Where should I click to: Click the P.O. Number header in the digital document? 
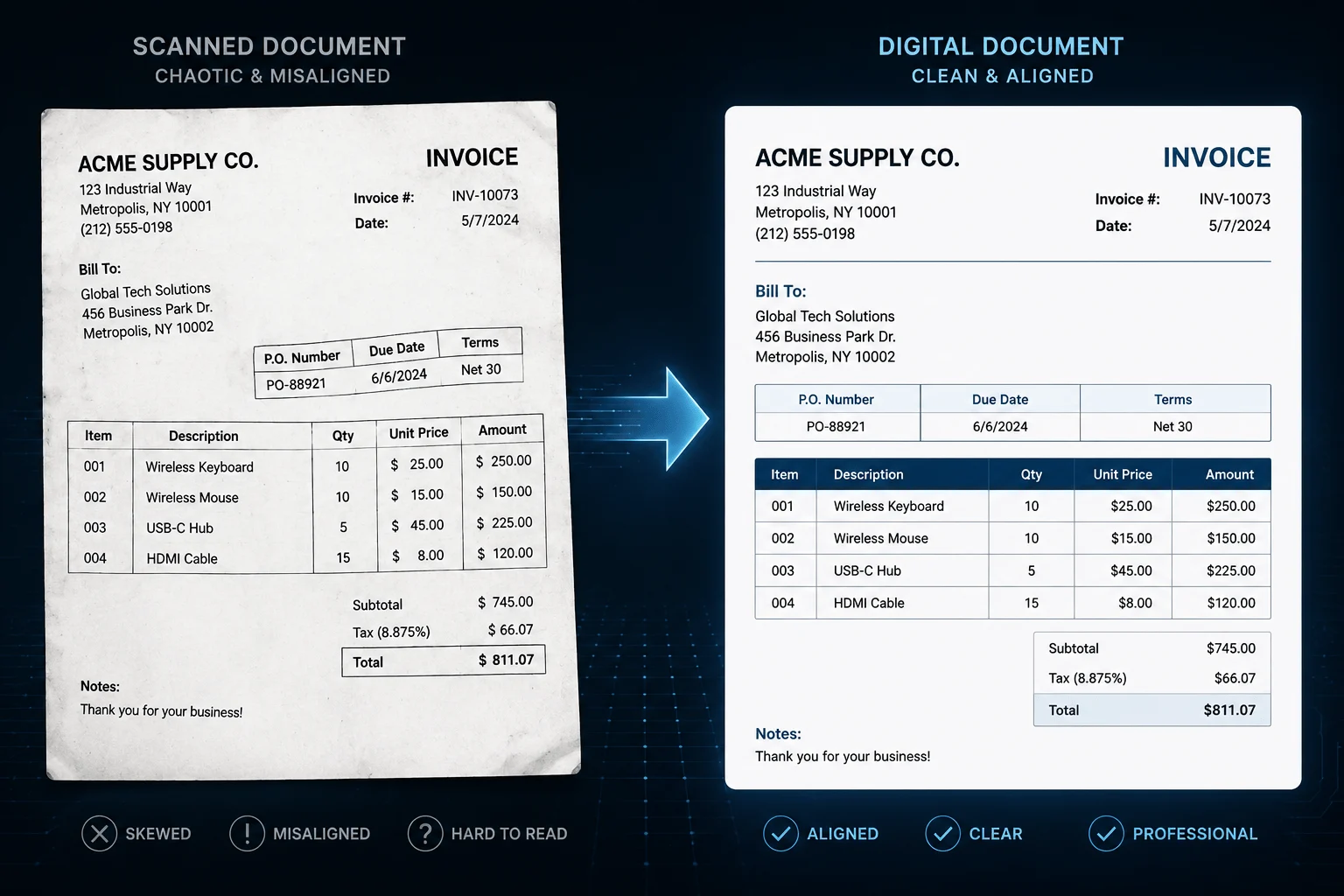click(x=836, y=399)
